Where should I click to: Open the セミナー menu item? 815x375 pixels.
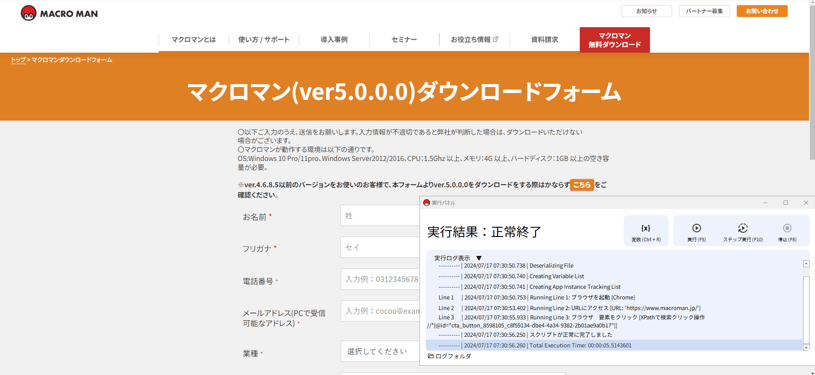[x=404, y=40]
